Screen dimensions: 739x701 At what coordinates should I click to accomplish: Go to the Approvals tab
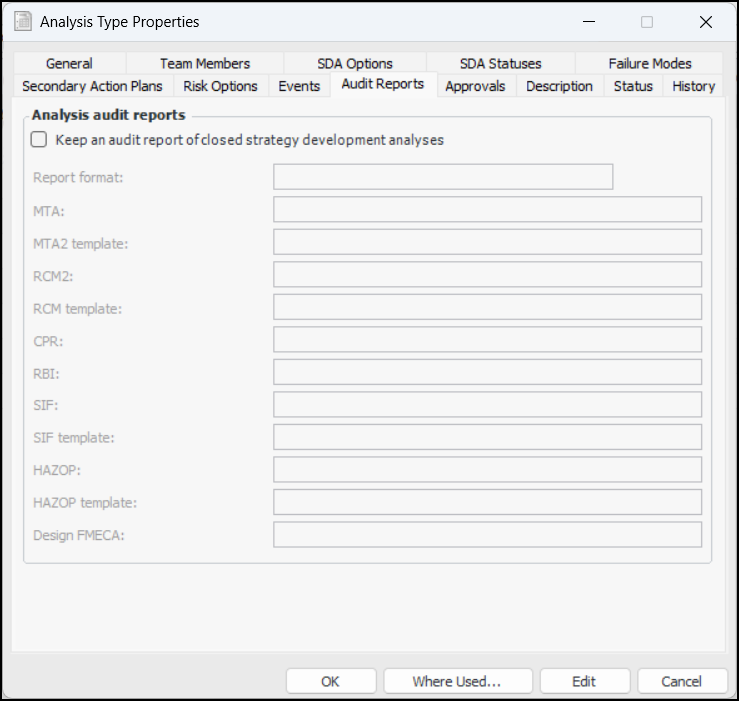tap(475, 86)
